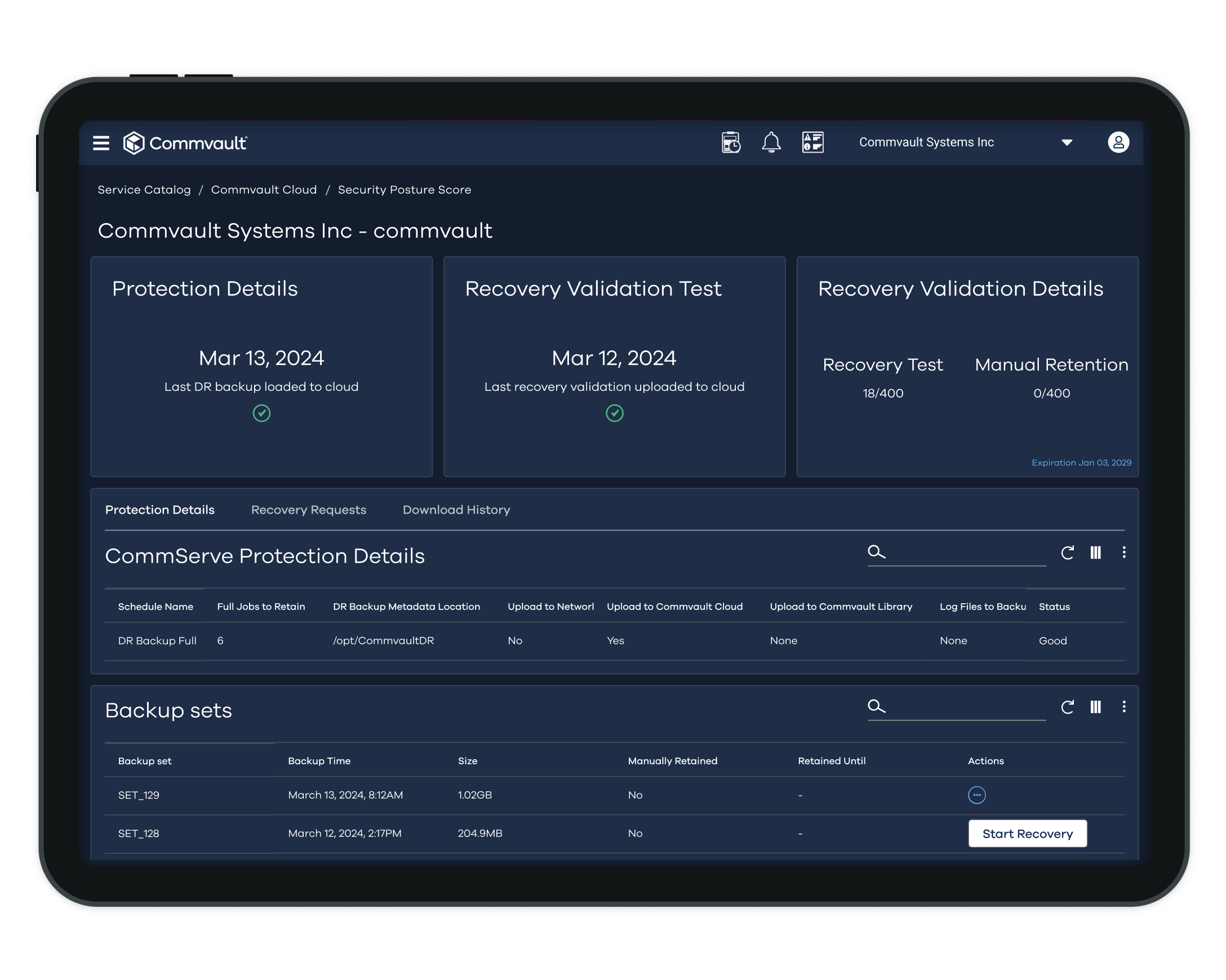The width and height of the screenshot is (1226, 980).
Task: Sort by Upload to Commvault Library column
Action: point(841,607)
